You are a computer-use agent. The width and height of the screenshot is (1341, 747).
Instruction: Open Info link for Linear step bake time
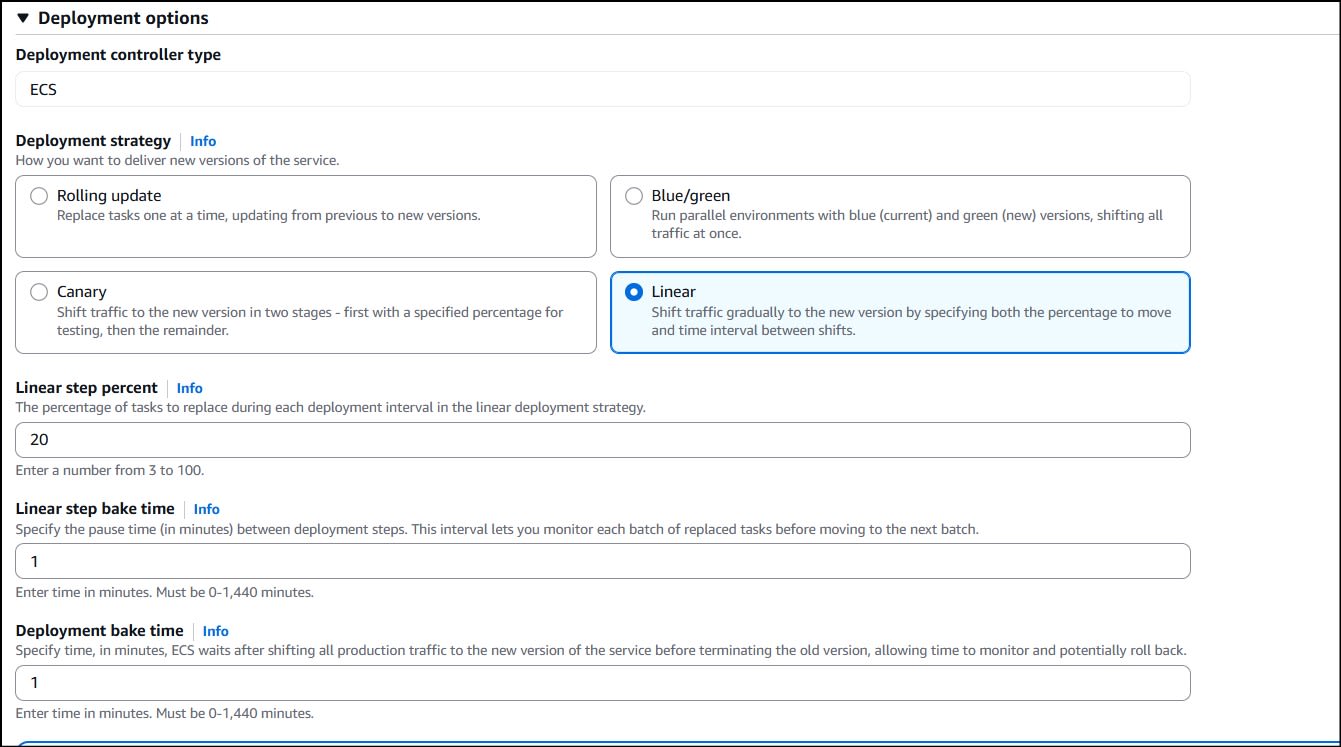click(206, 509)
